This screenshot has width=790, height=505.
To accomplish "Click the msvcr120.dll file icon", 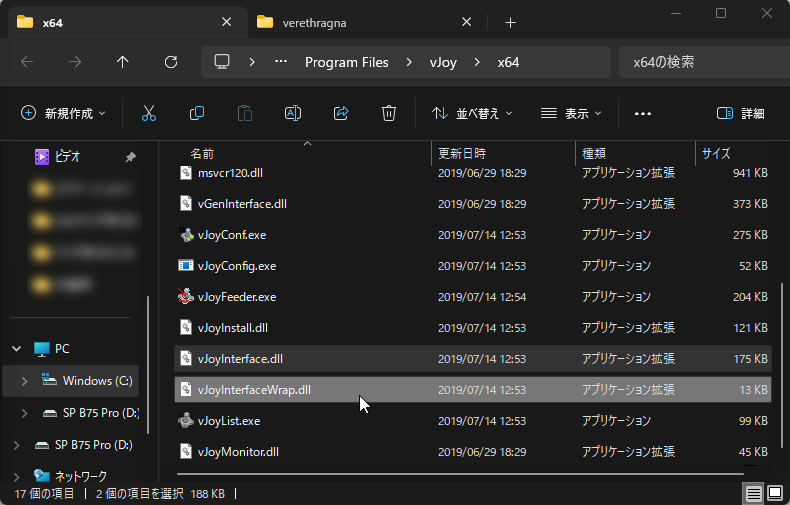I will pyautogui.click(x=186, y=173).
